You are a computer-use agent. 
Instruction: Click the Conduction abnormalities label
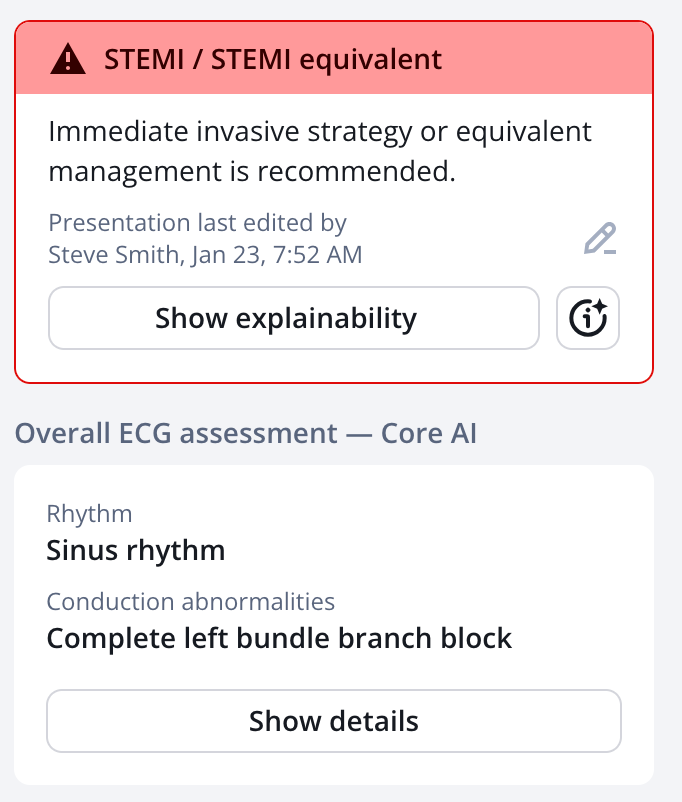(190, 602)
